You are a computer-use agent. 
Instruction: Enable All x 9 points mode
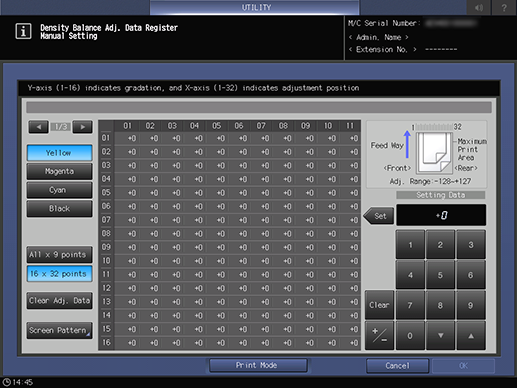tap(59, 255)
